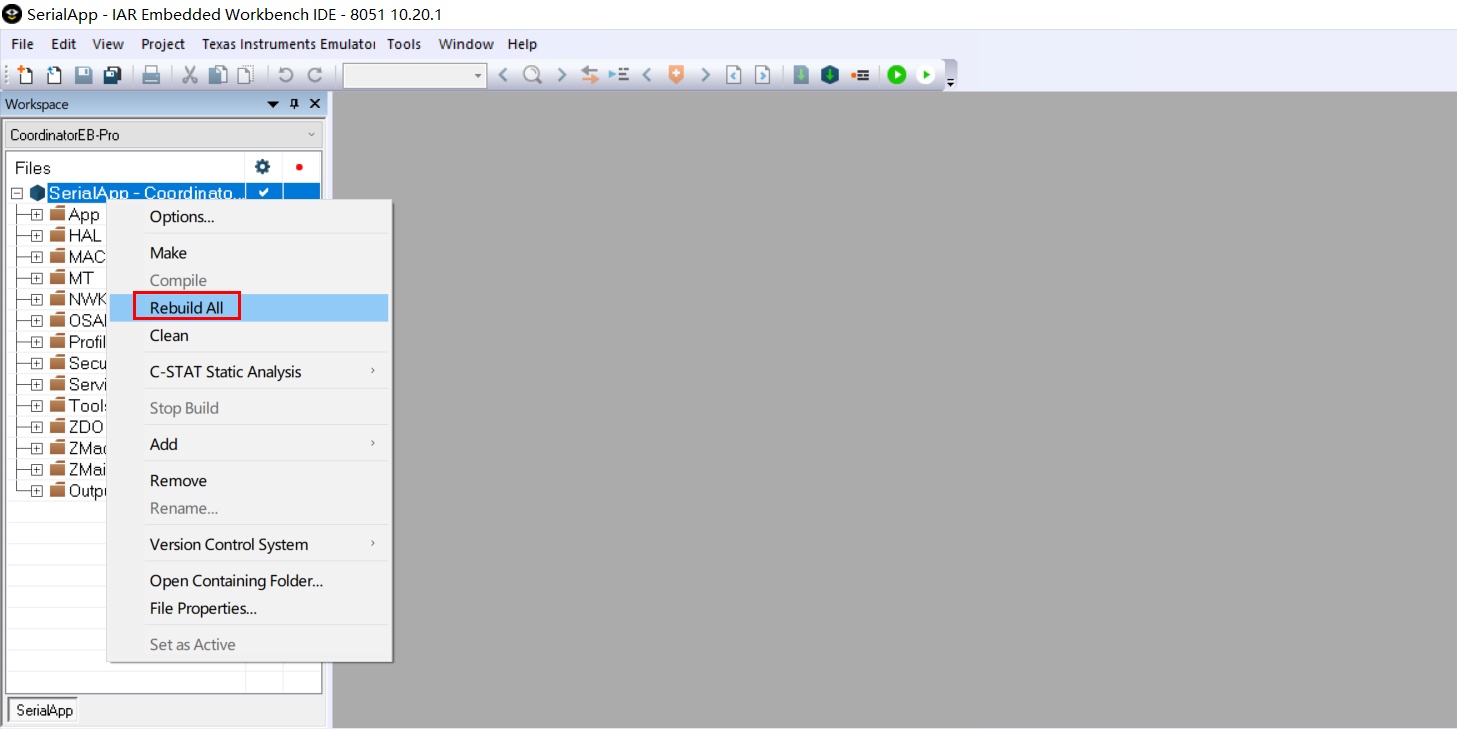Click the Save All toolbar icon

point(112,75)
